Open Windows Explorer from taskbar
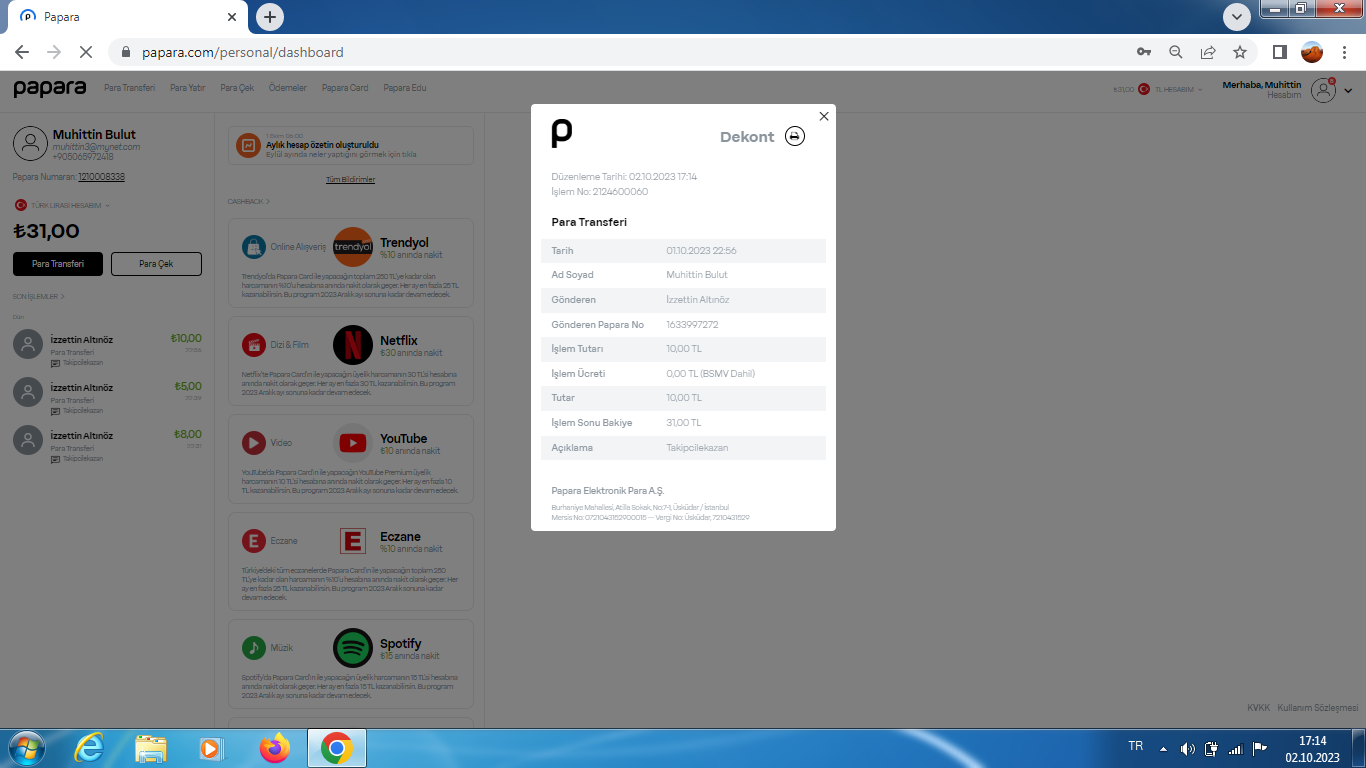 point(150,748)
